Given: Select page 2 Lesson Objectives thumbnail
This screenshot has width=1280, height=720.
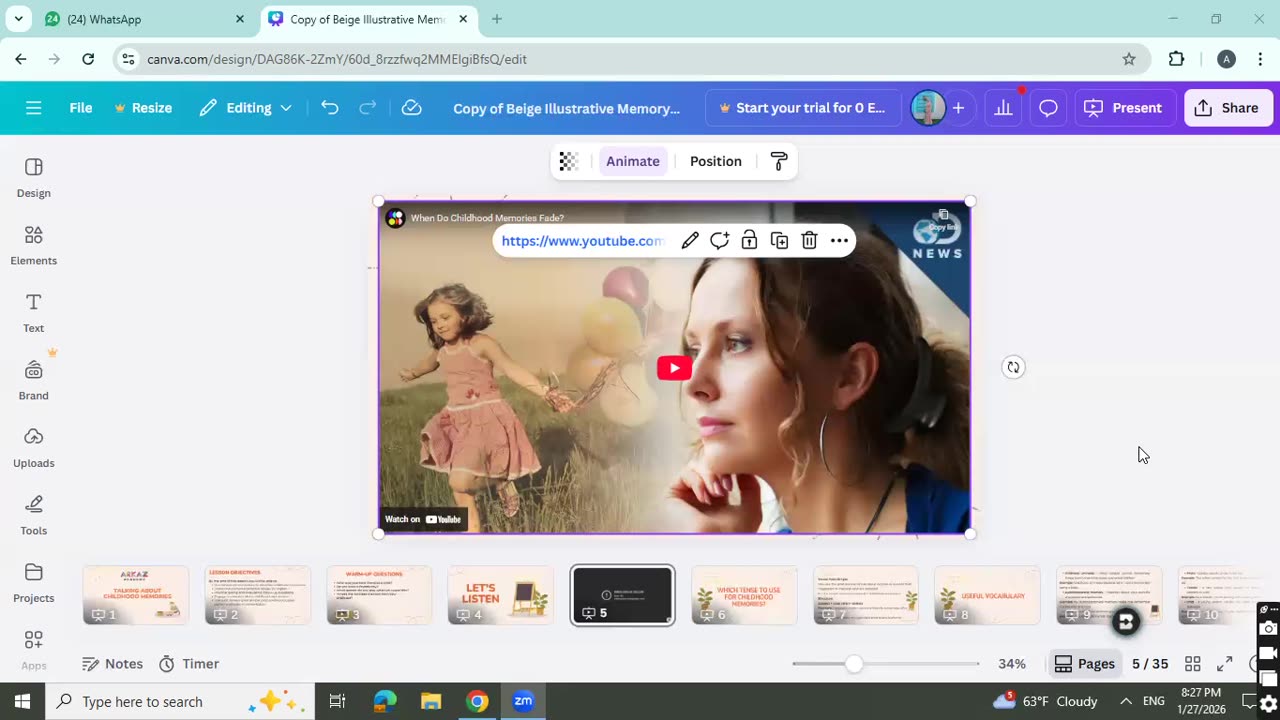Looking at the screenshot, I should click(258, 595).
